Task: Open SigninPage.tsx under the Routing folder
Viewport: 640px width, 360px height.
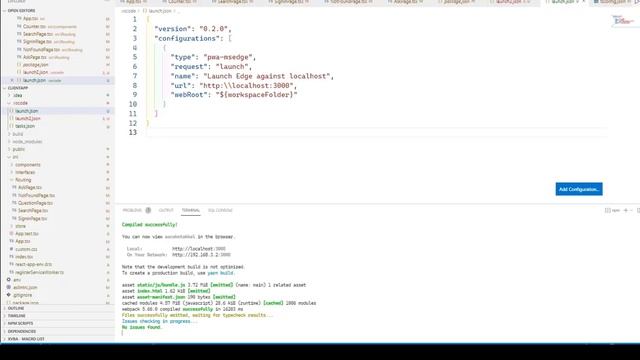Action: 33,218
